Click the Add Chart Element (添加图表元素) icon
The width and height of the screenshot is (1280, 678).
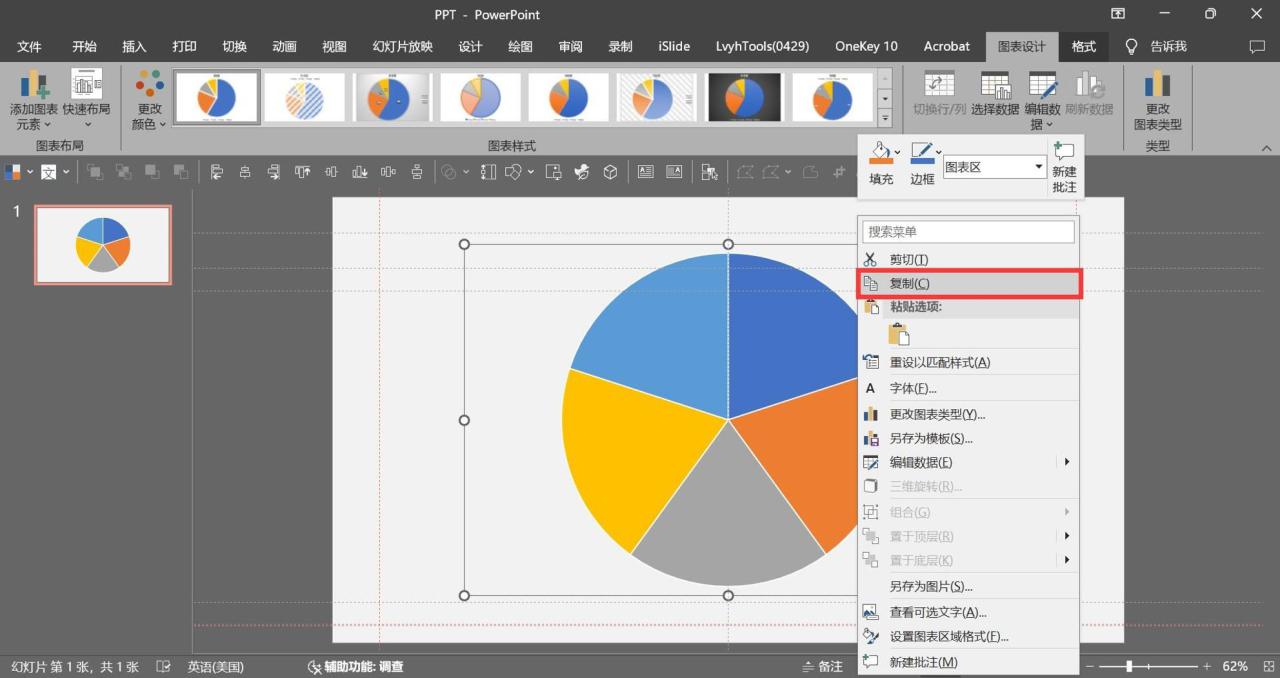(x=34, y=87)
